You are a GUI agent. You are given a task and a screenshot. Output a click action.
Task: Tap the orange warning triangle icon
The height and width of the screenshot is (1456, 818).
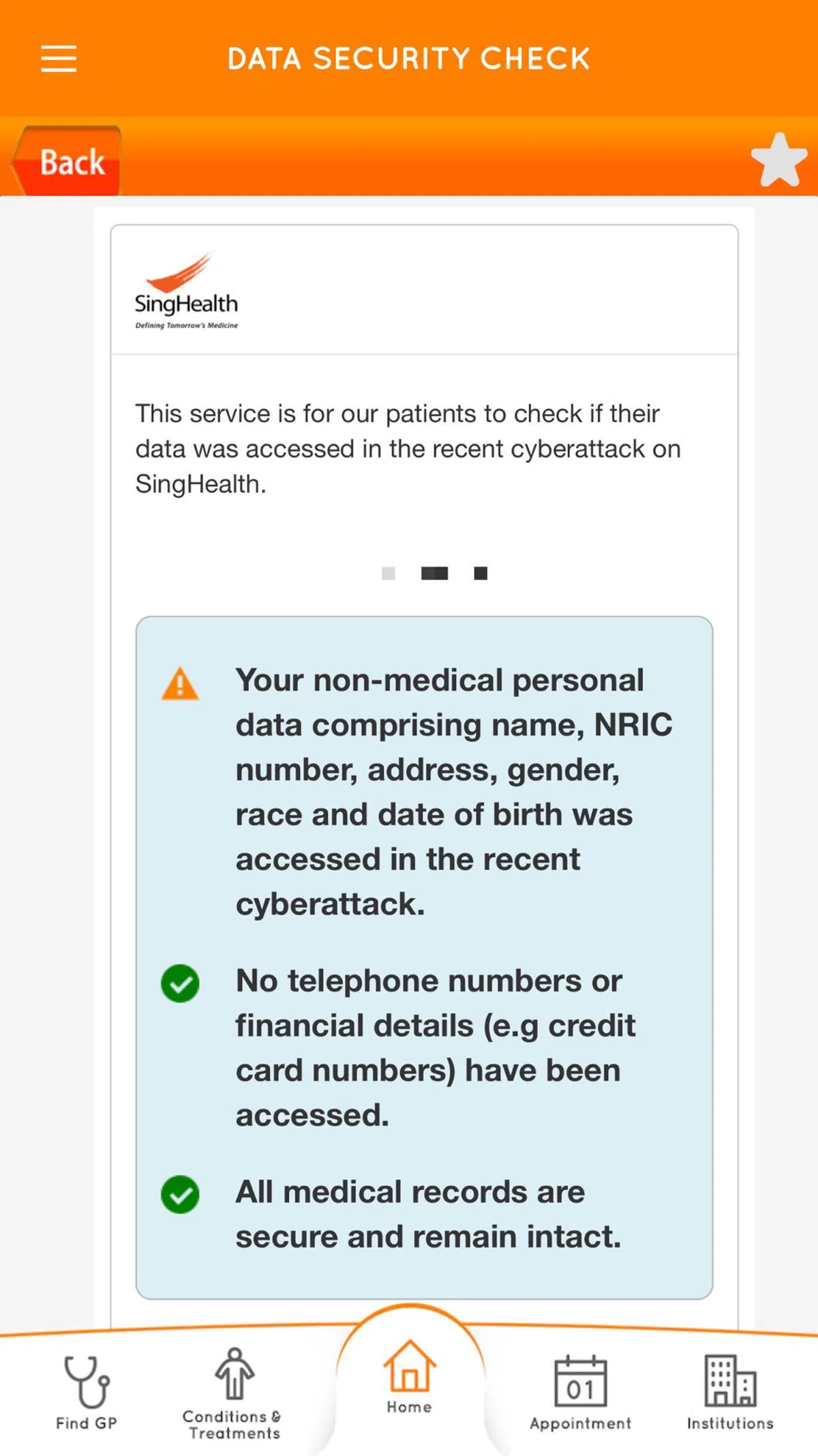(180, 684)
